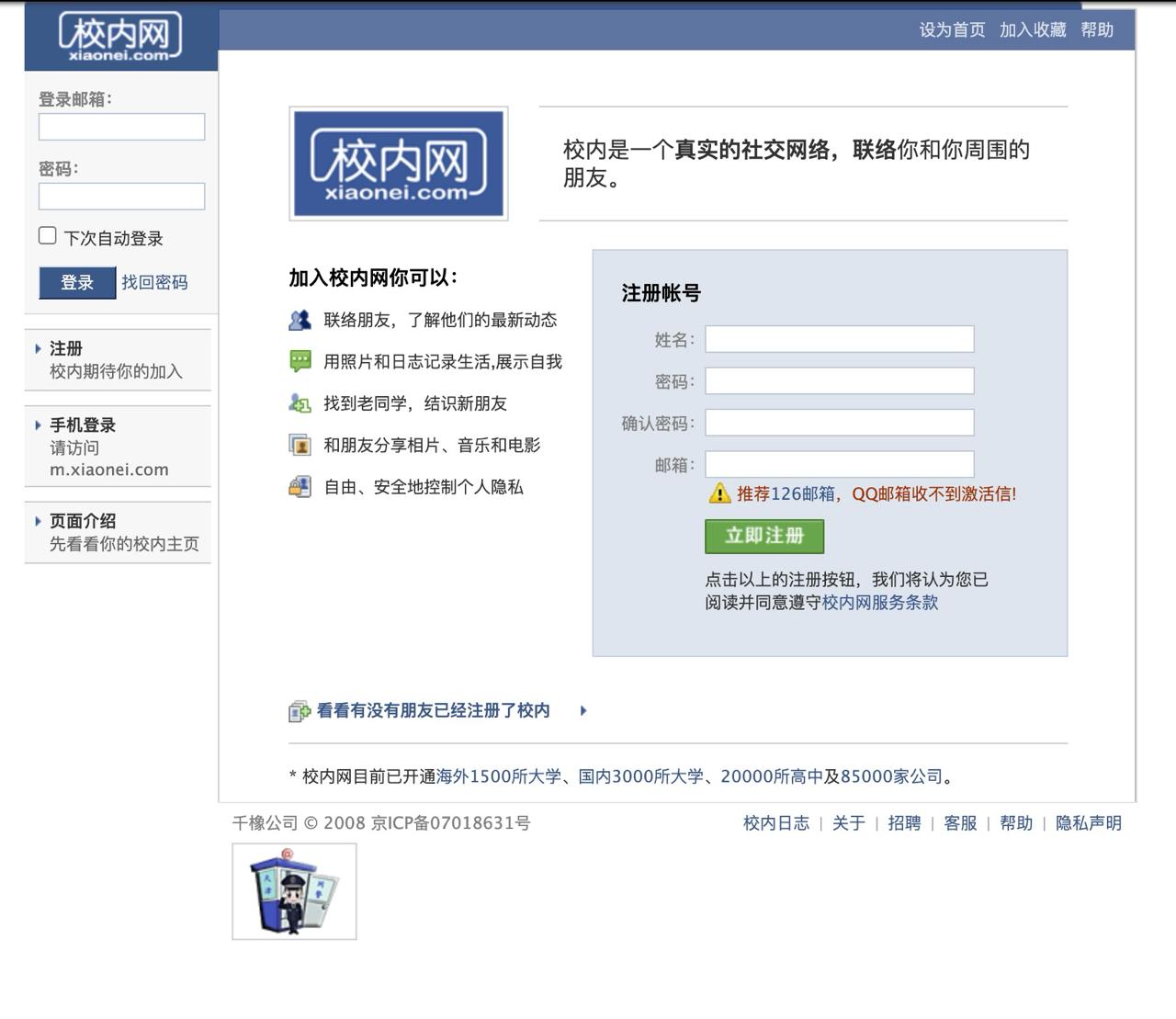Click the green chat bubble icon
Viewport: 1176px width, 1019px height.
click(300, 361)
